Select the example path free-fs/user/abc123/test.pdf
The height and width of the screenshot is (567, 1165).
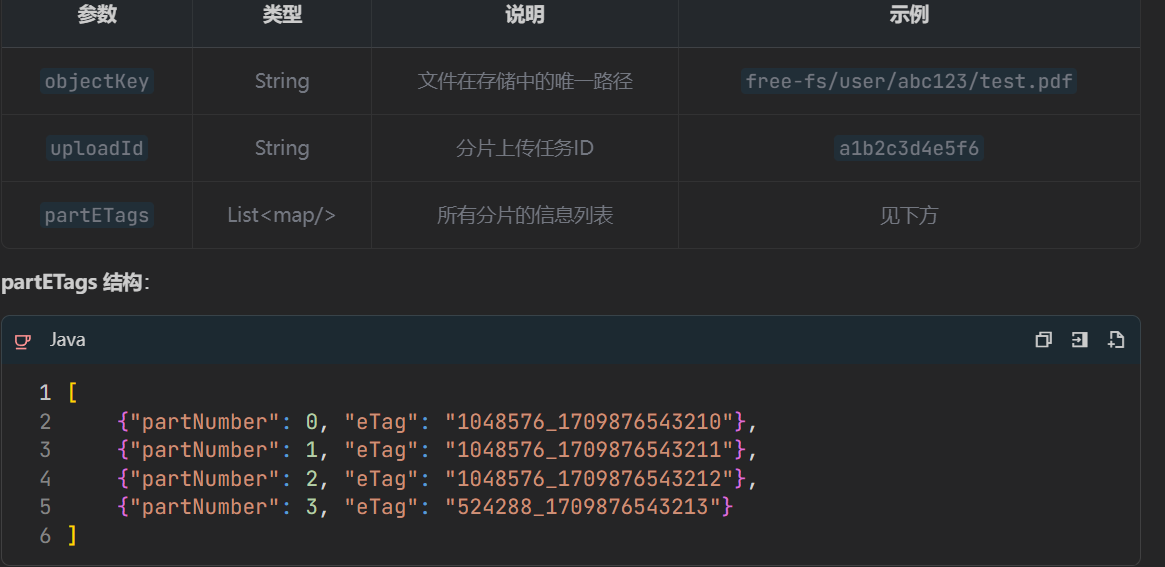click(x=909, y=81)
